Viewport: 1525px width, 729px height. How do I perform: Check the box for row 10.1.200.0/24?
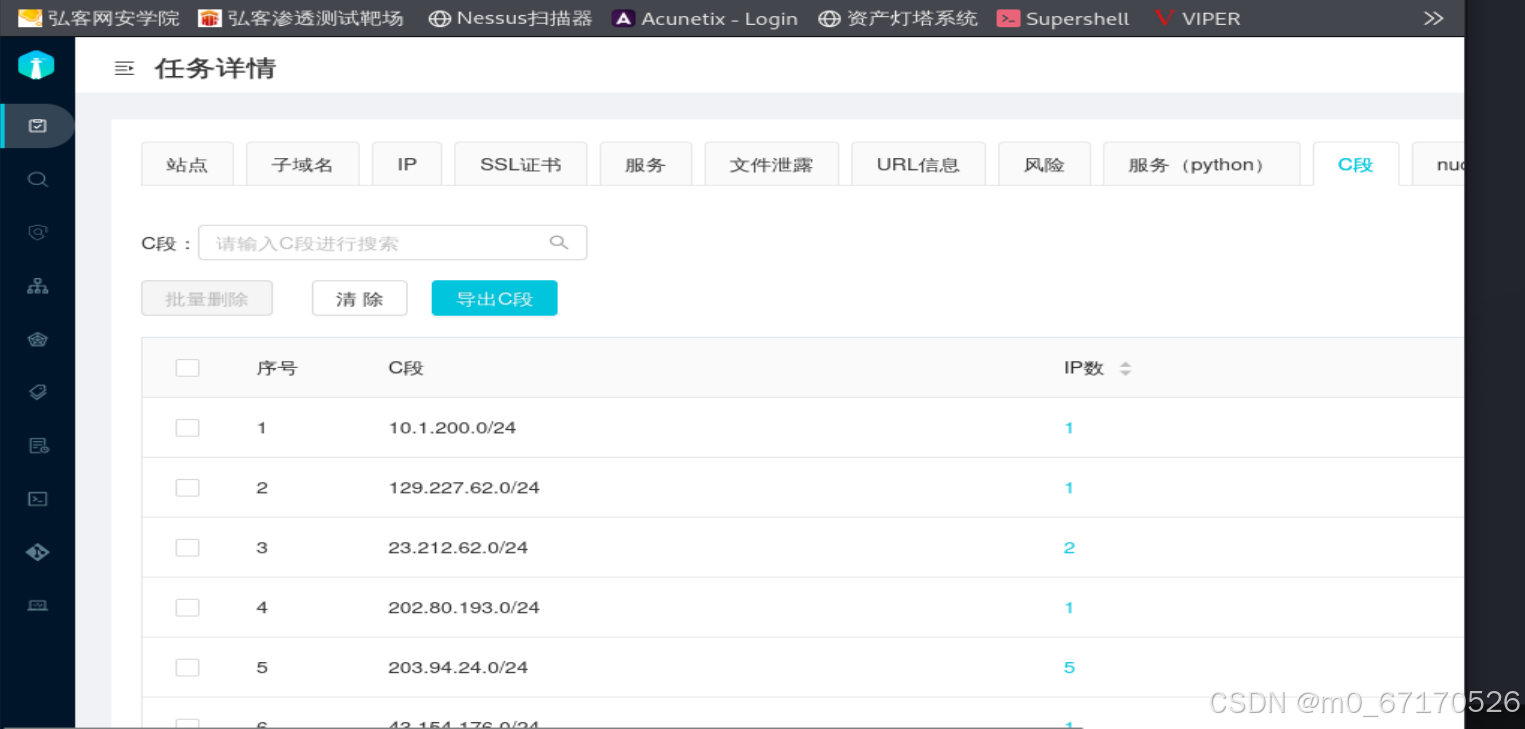[187, 428]
